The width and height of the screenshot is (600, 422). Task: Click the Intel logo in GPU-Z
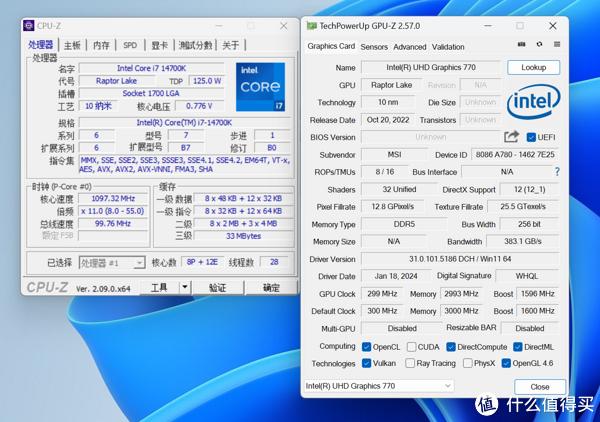[x=533, y=101]
